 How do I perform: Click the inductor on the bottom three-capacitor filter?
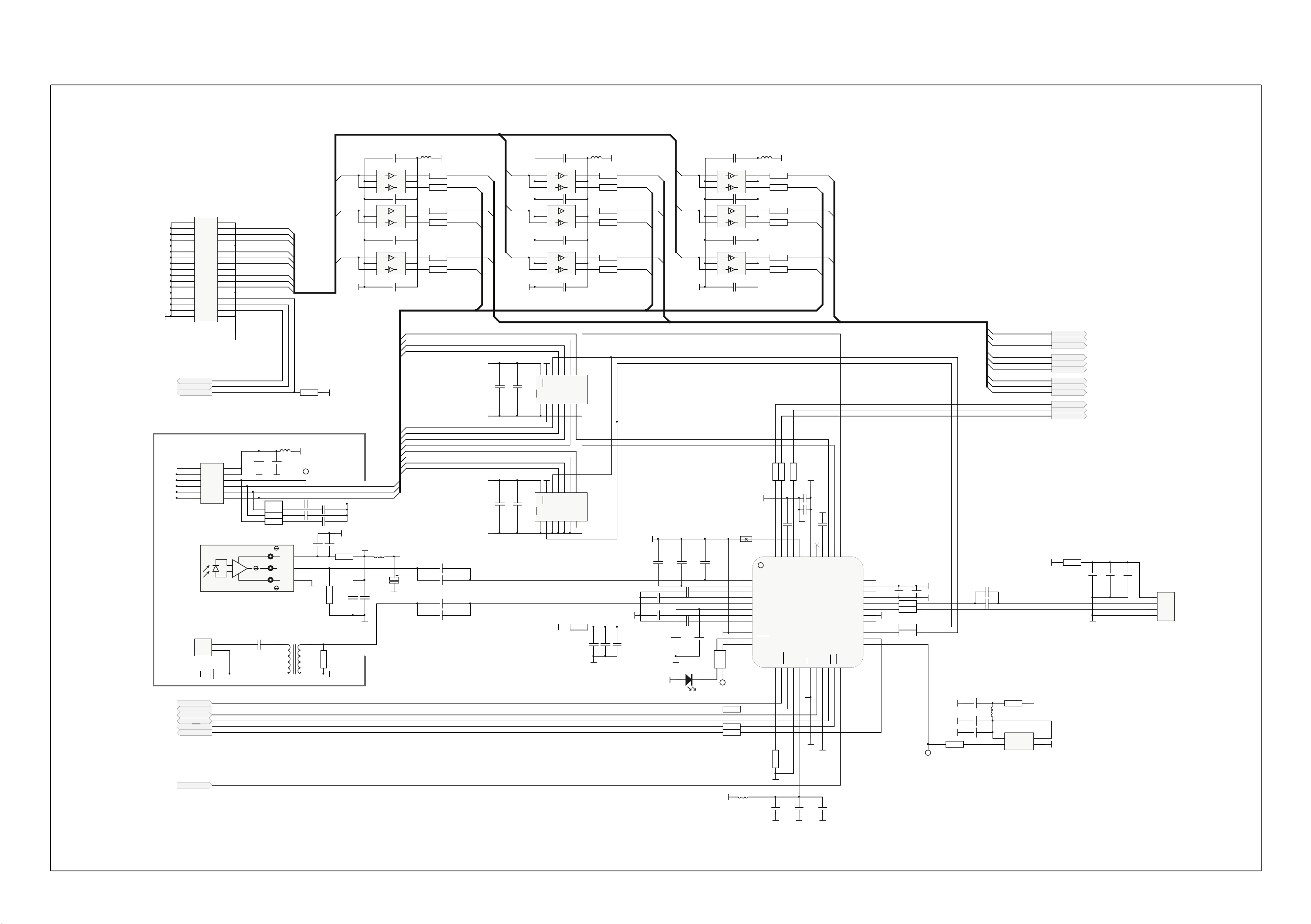(742, 797)
